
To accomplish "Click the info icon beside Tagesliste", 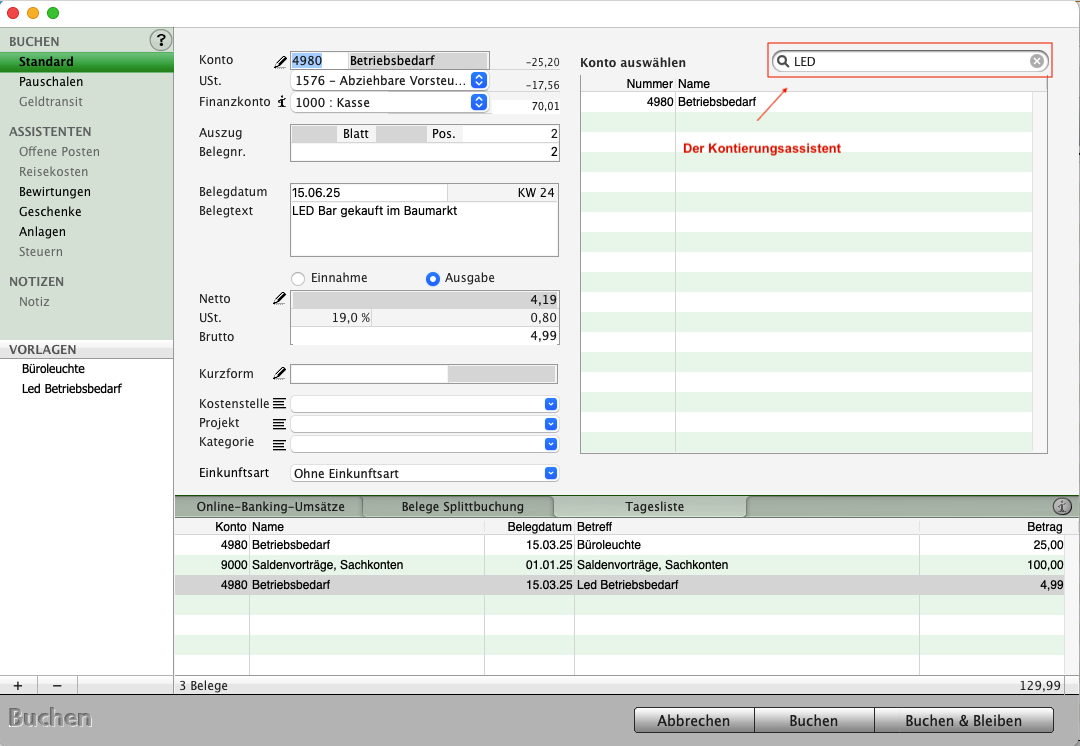I will tap(1062, 507).
